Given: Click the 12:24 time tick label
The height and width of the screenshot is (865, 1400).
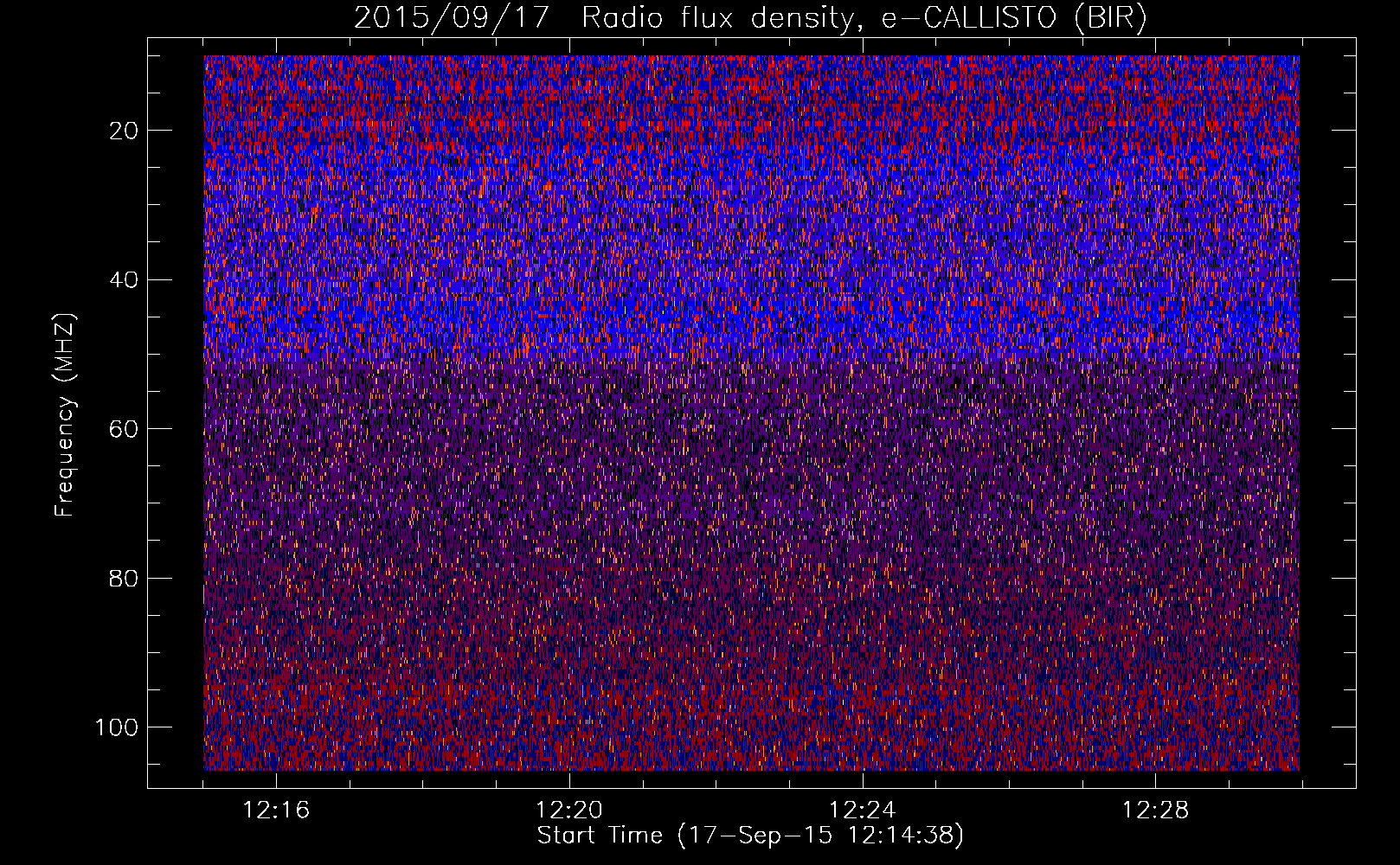Looking at the screenshot, I should [863, 811].
